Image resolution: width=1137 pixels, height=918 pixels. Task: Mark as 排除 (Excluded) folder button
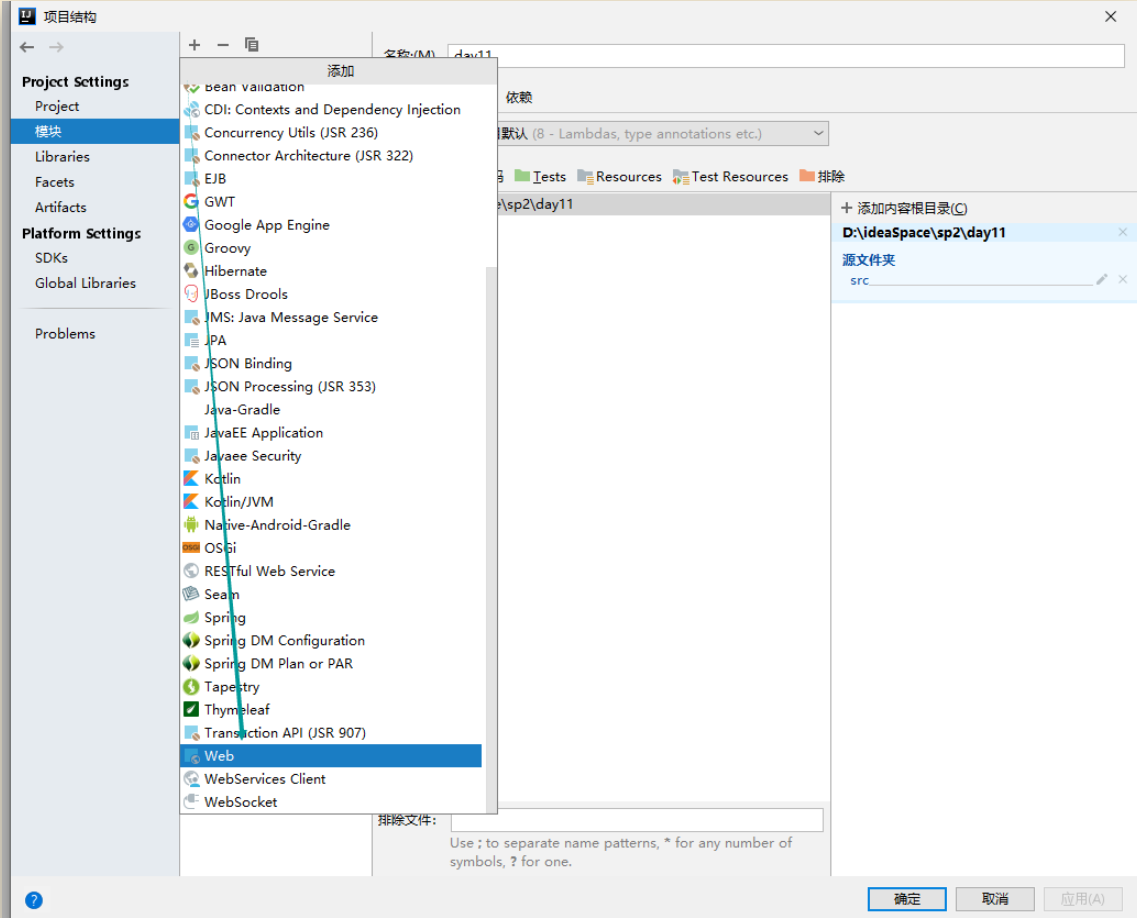pyautogui.click(x=822, y=176)
